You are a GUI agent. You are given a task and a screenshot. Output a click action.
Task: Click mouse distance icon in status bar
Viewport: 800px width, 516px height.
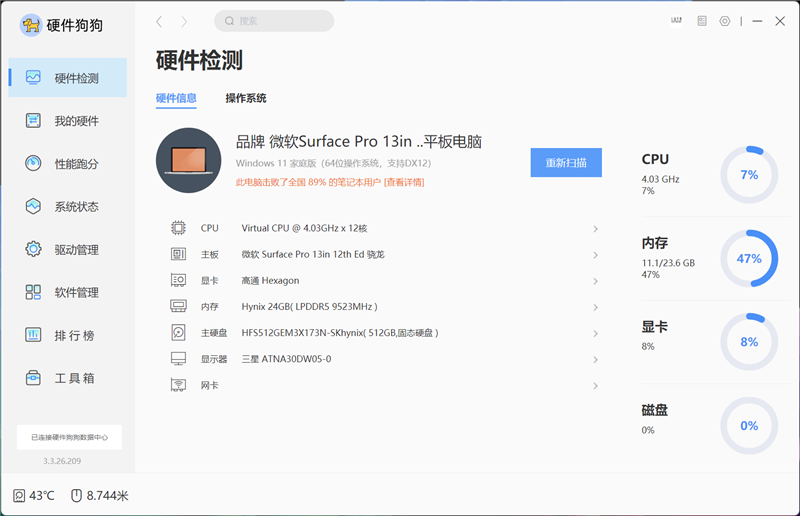(x=76, y=496)
